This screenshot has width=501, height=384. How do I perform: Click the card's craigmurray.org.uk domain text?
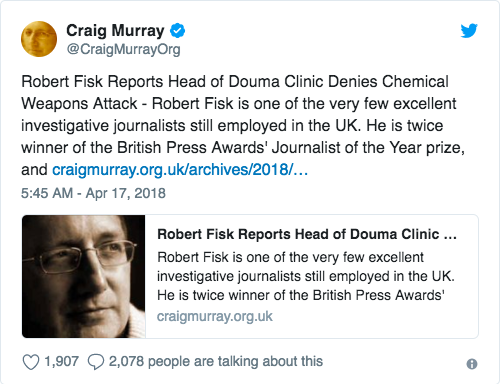215,316
